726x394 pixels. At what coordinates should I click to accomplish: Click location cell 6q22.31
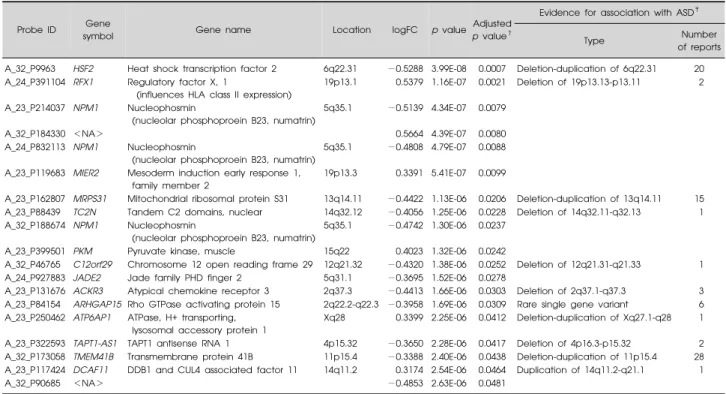click(340, 69)
